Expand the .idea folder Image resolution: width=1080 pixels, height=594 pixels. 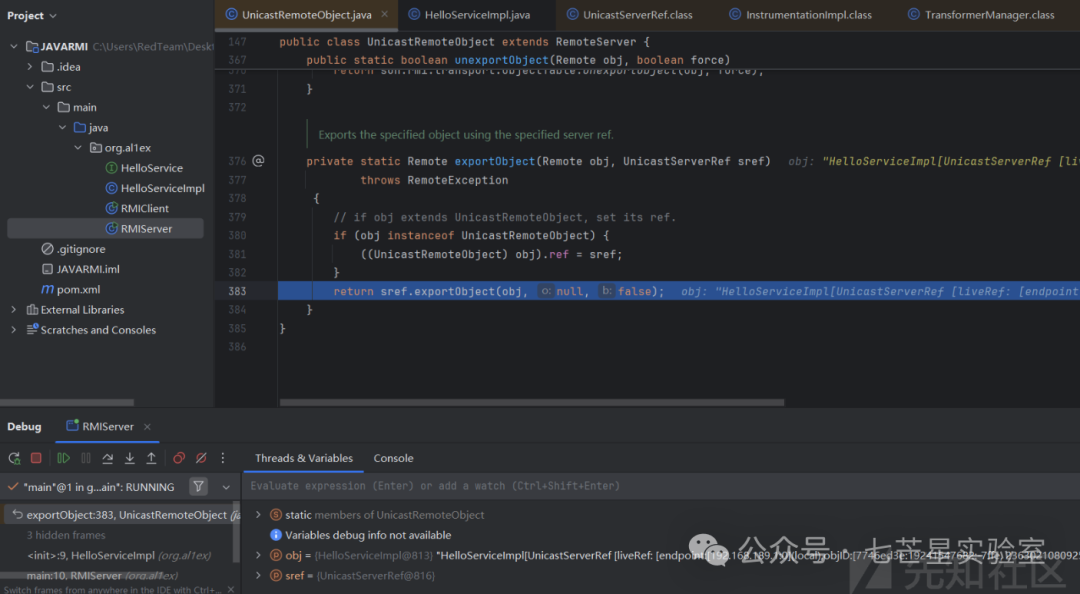tap(30, 67)
